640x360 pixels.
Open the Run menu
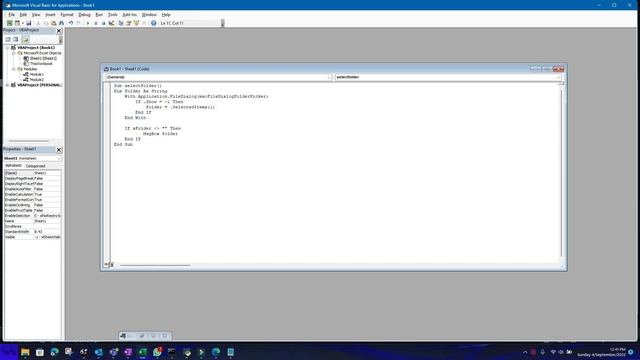[99, 15]
